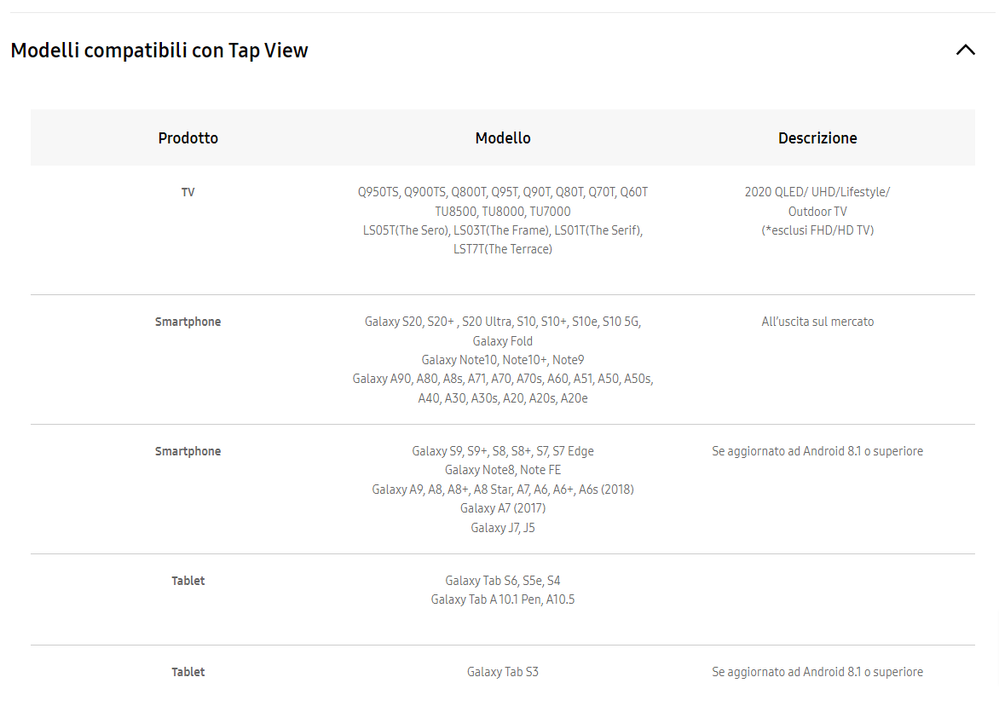
Task: Click the 'Galaxy J7, J5' text
Action: [503, 527]
